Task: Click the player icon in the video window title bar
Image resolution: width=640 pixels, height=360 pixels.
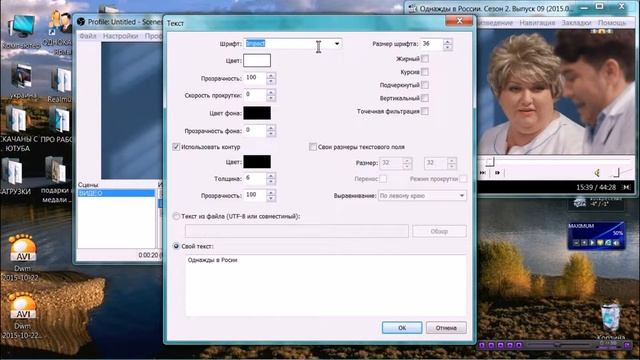Action: point(413,8)
